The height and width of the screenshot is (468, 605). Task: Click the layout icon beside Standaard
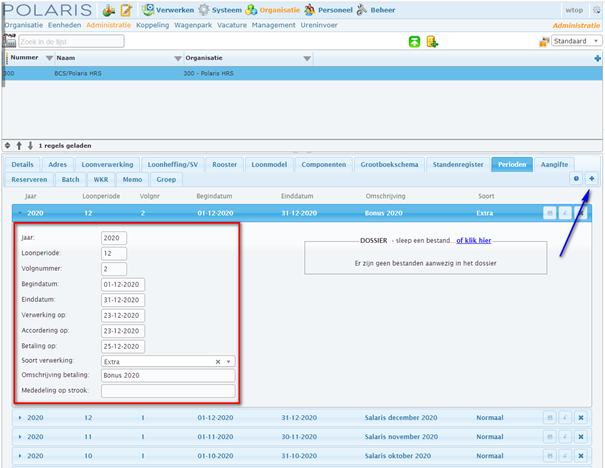(544, 42)
